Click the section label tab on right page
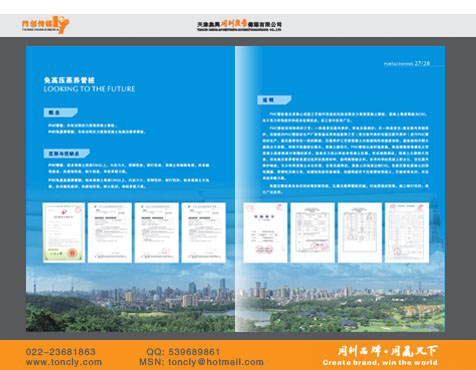 tap(274, 100)
